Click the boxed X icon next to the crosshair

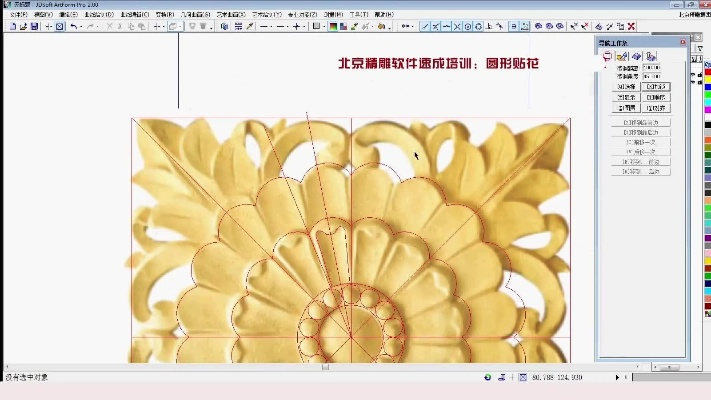tap(59, 26)
